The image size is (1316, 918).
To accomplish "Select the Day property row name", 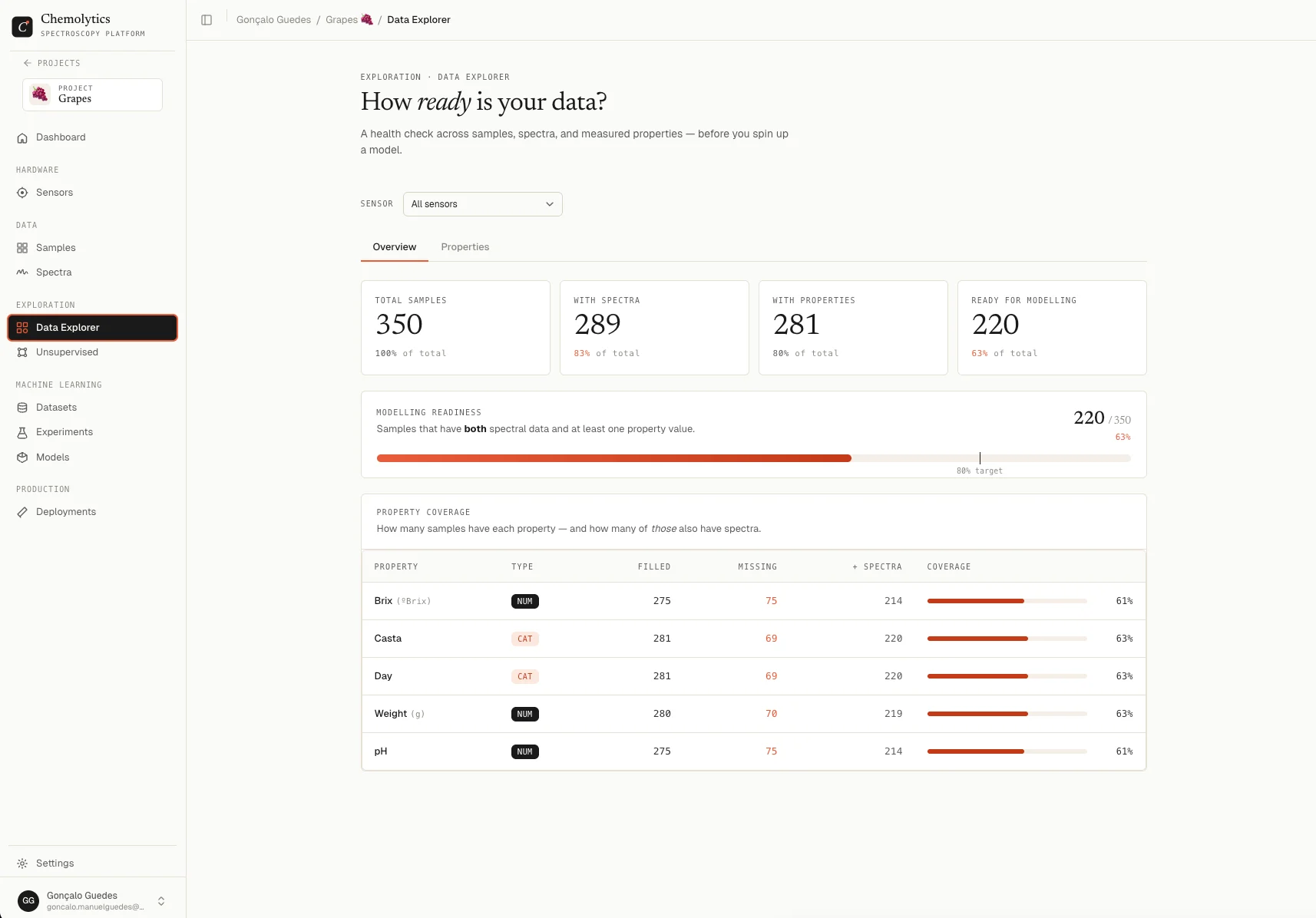I will click(x=383, y=676).
